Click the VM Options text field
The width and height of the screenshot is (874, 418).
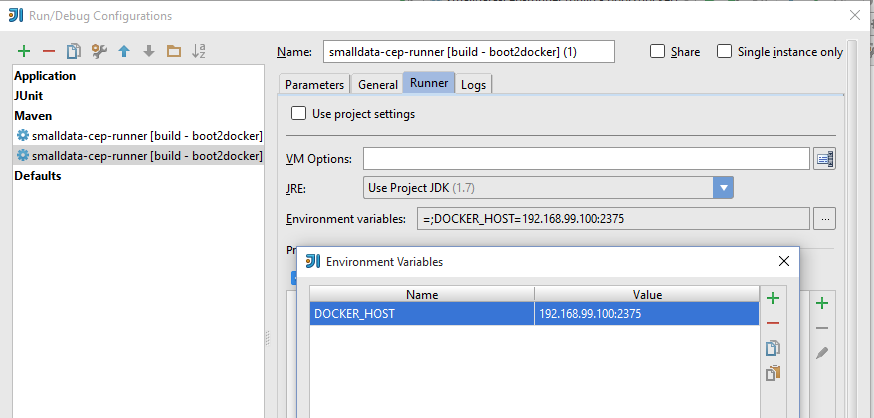(585, 159)
